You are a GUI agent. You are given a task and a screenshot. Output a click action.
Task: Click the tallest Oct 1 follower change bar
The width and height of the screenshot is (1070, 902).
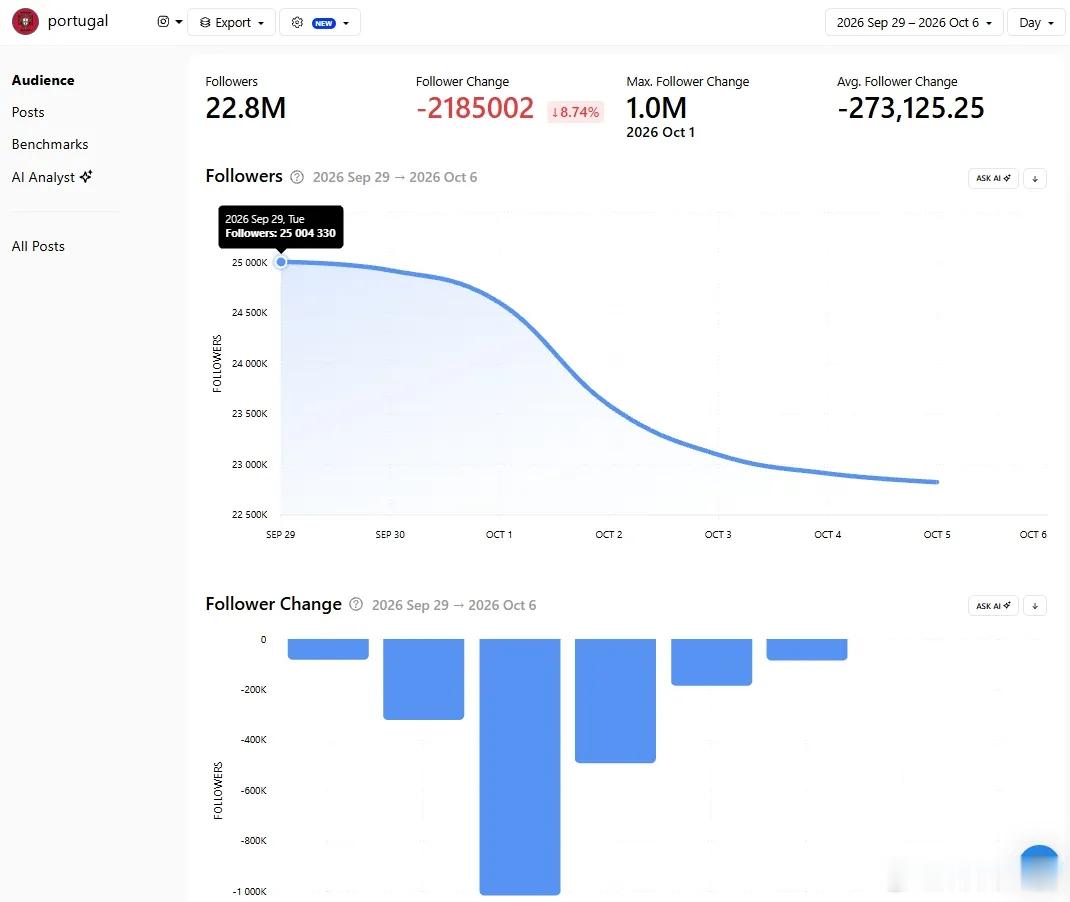point(520,766)
